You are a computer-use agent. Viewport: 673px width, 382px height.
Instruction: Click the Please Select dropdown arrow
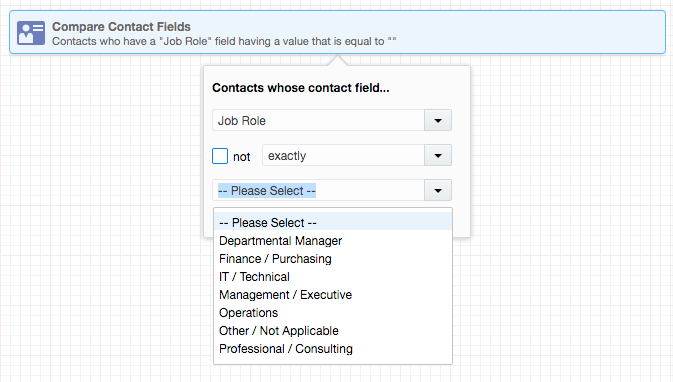pos(438,191)
